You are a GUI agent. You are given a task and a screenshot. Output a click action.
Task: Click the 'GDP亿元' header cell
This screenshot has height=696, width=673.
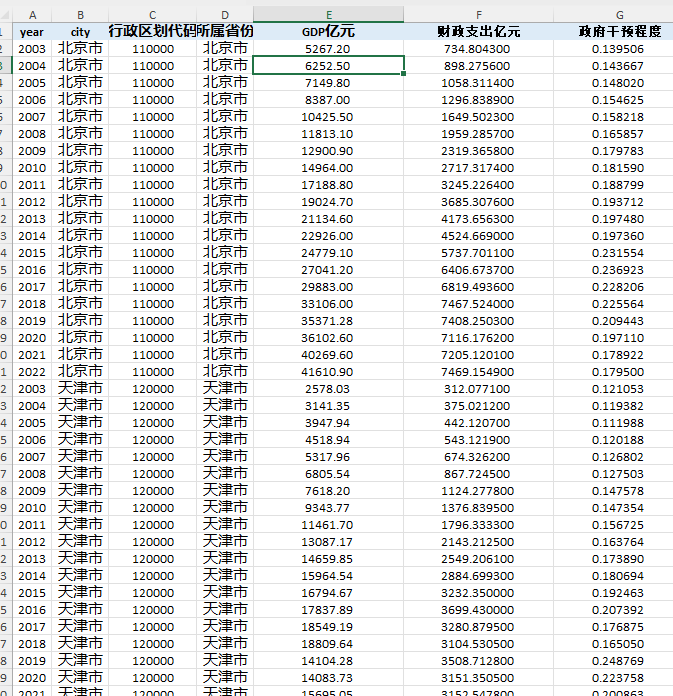329,32
